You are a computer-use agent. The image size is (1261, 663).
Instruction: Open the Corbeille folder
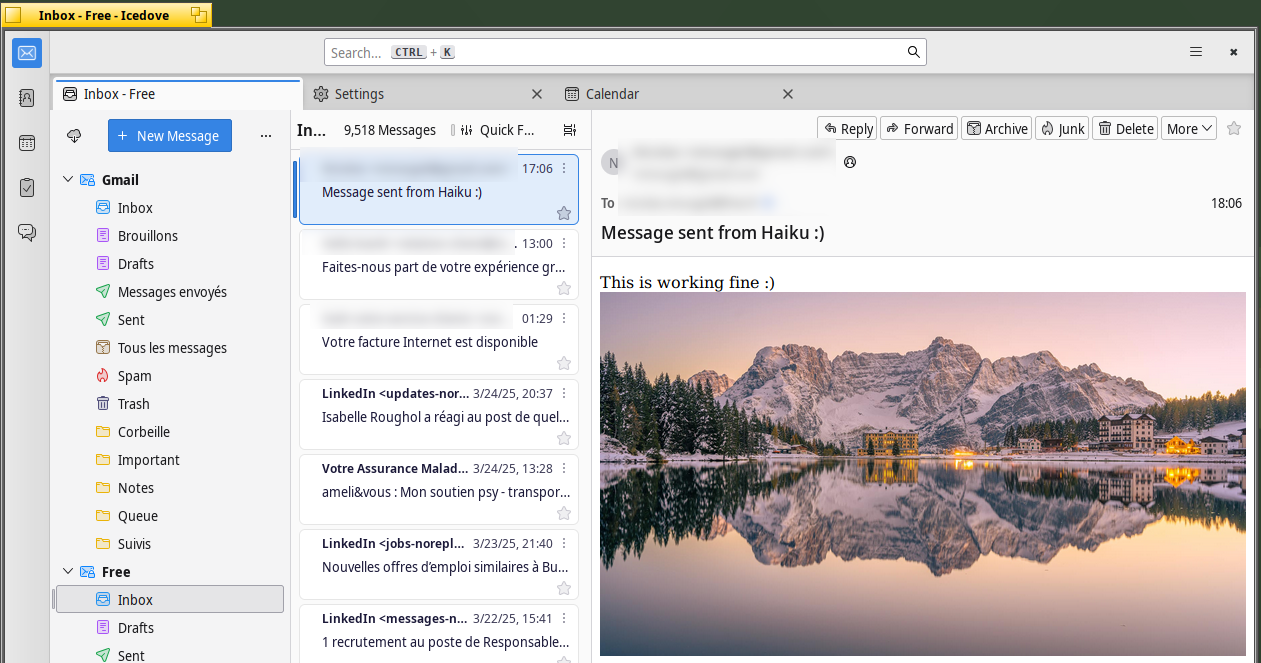click(x=170, y=432)
